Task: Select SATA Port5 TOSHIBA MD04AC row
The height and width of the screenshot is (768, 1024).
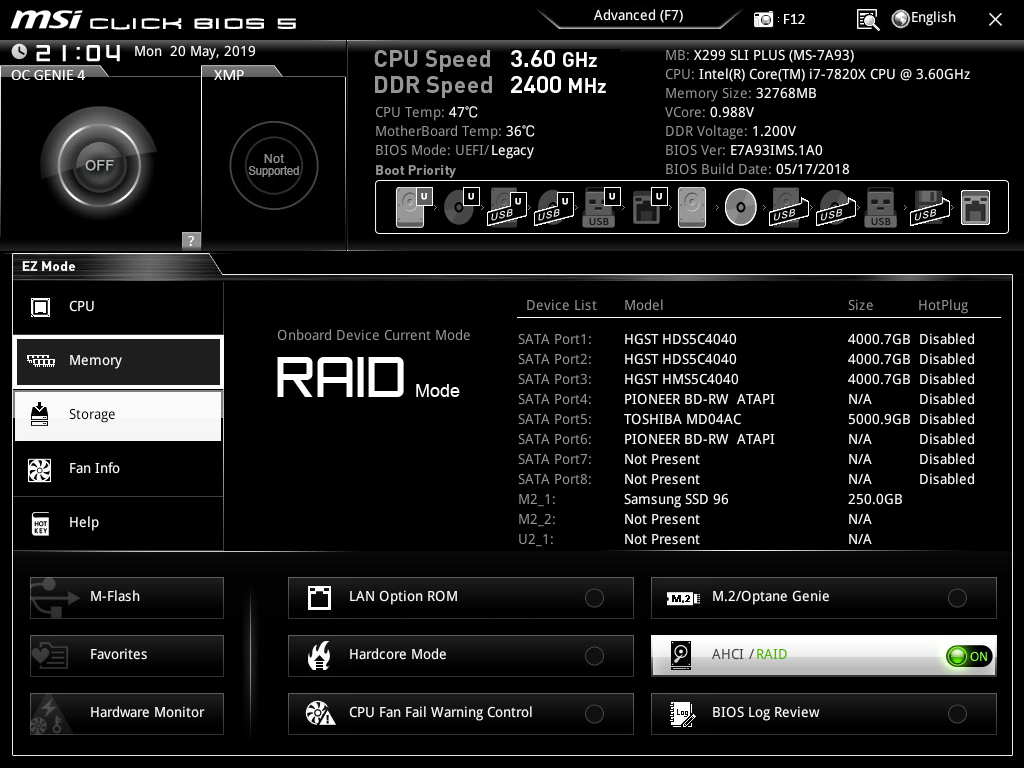Action: 746,419
